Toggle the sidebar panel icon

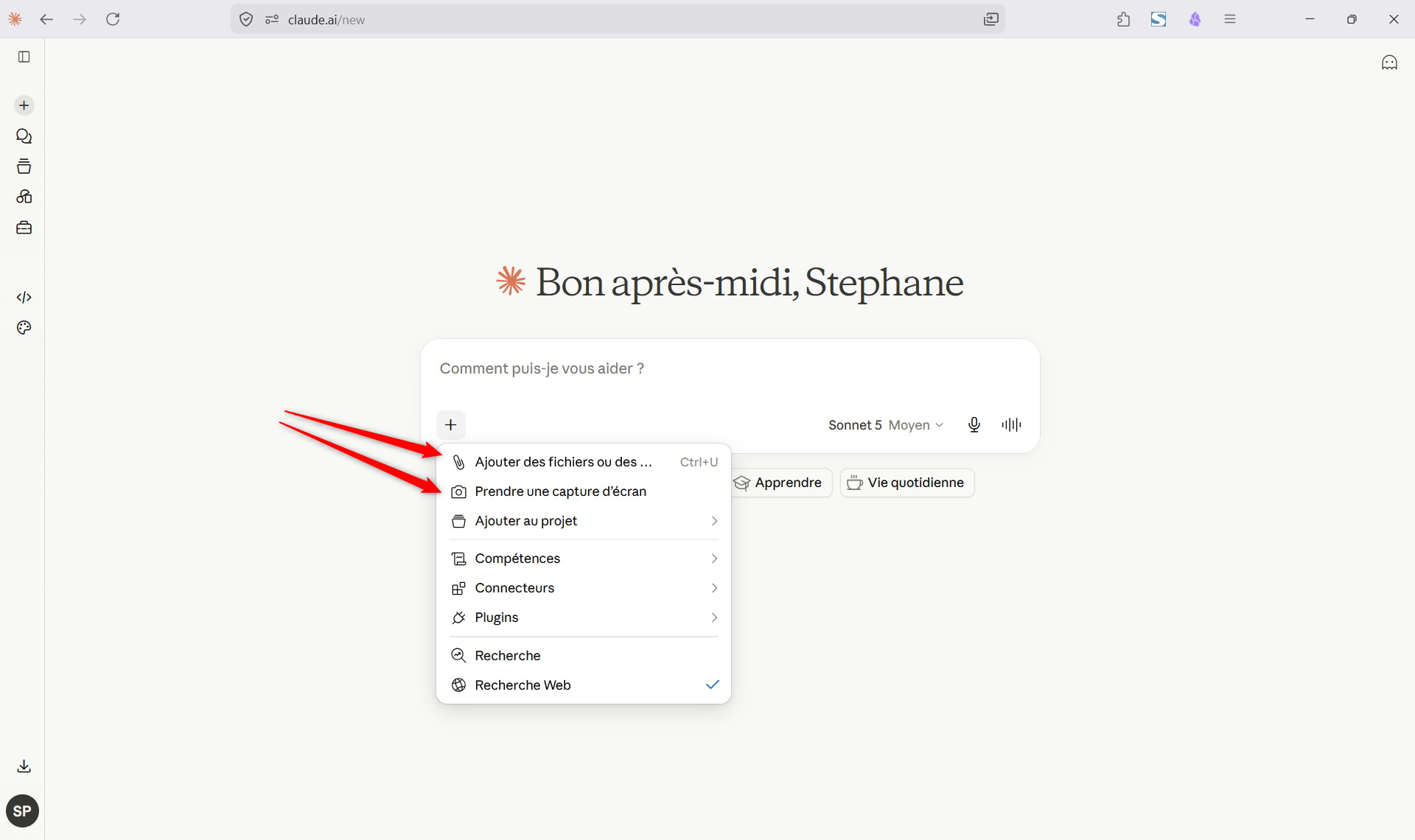point(24,57)
